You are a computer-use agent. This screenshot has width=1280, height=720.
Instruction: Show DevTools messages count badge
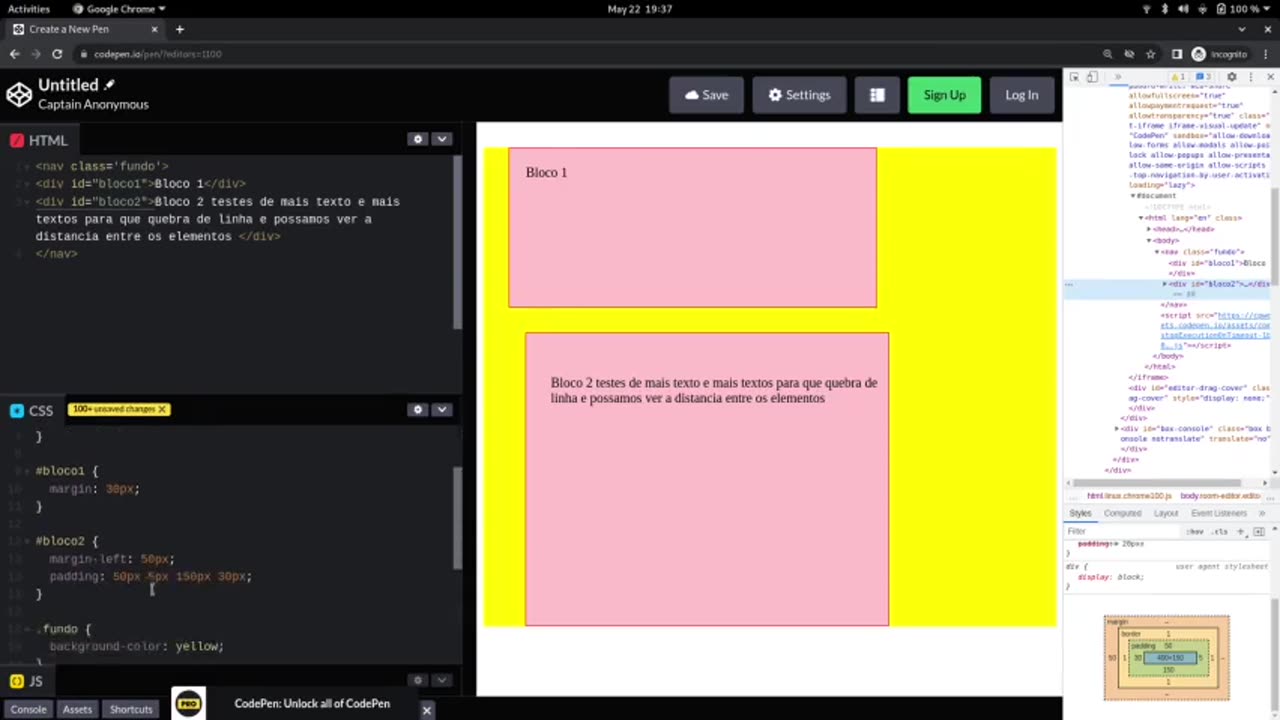pos(1203,77)
